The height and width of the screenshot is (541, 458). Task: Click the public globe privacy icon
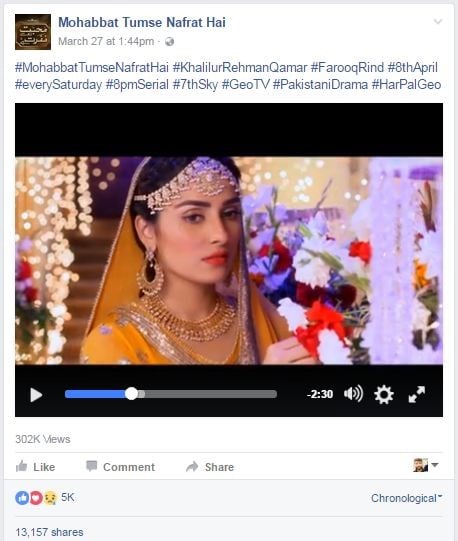coord(169,42)
